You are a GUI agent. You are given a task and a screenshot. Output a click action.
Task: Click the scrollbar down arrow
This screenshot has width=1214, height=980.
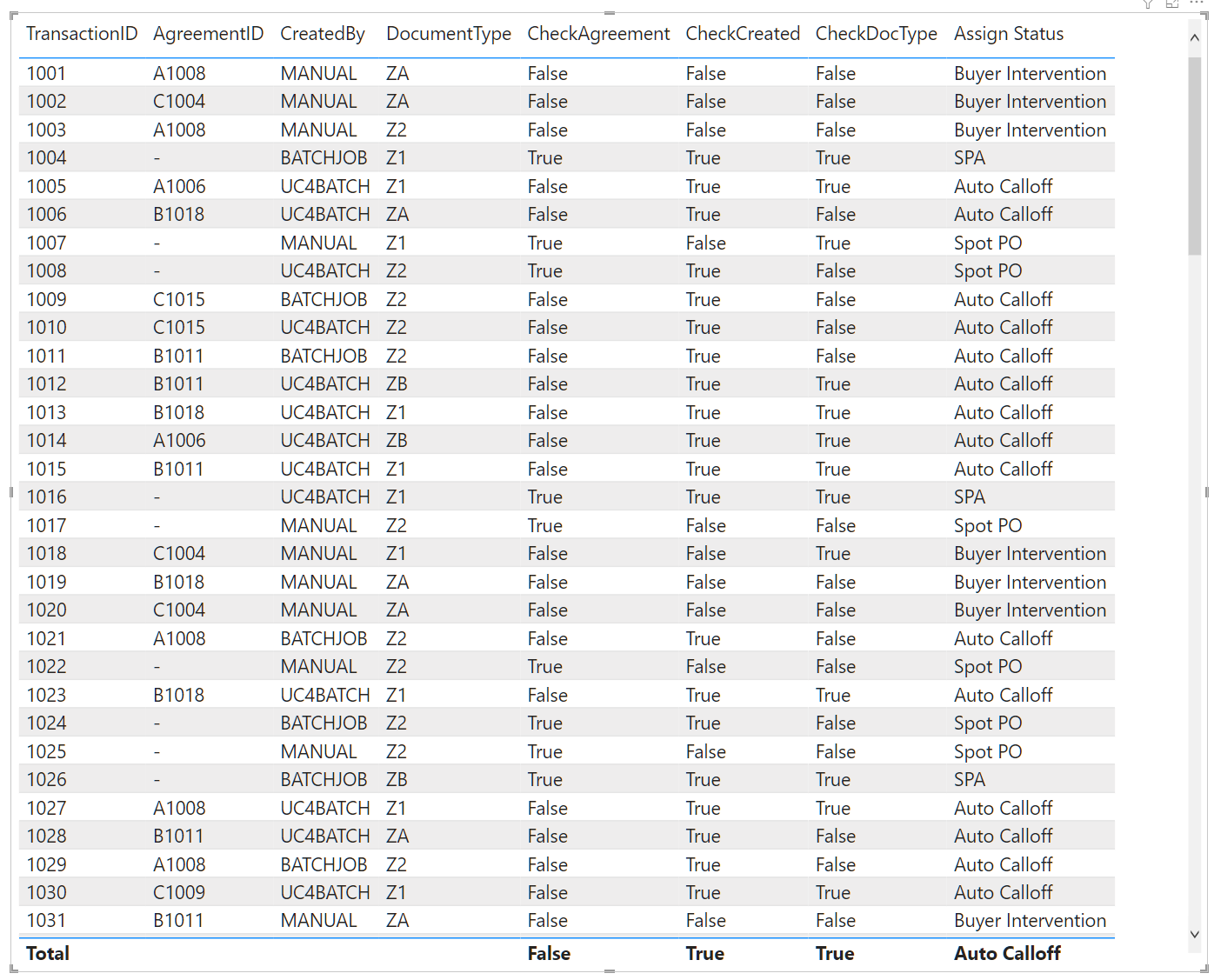pyautogui.click(x=1194, y=934)
